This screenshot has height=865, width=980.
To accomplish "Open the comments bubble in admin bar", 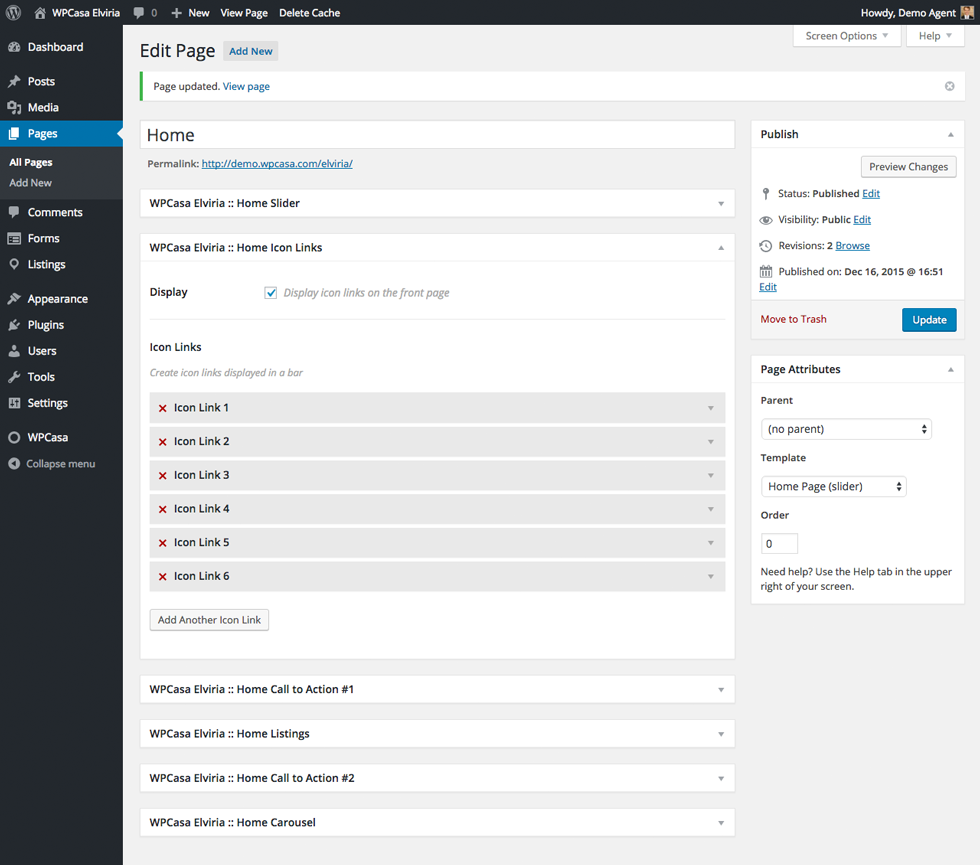I will pos(145,13).
